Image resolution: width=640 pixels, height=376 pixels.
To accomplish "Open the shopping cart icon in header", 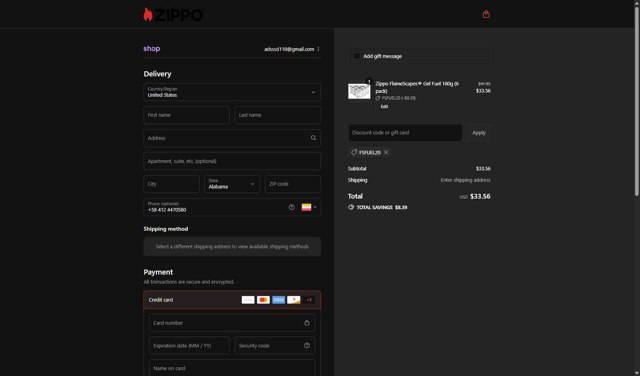I will tap(486, 14).
